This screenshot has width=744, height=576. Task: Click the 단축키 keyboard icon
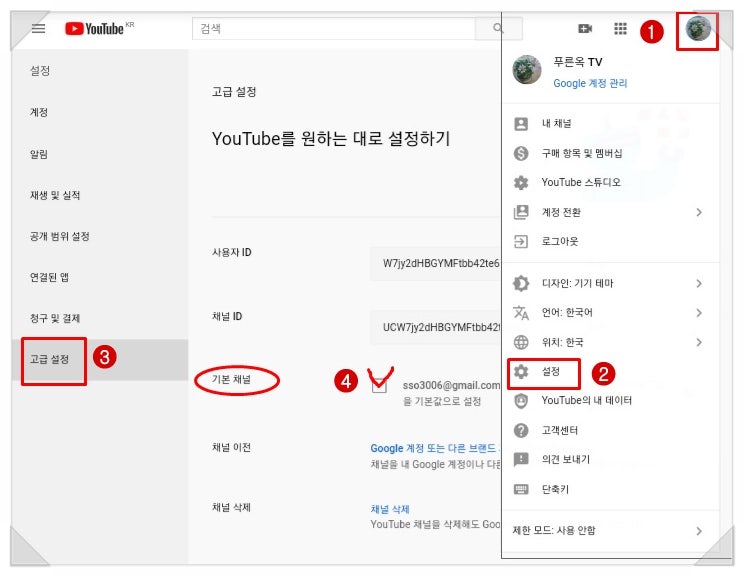point(521,489)
